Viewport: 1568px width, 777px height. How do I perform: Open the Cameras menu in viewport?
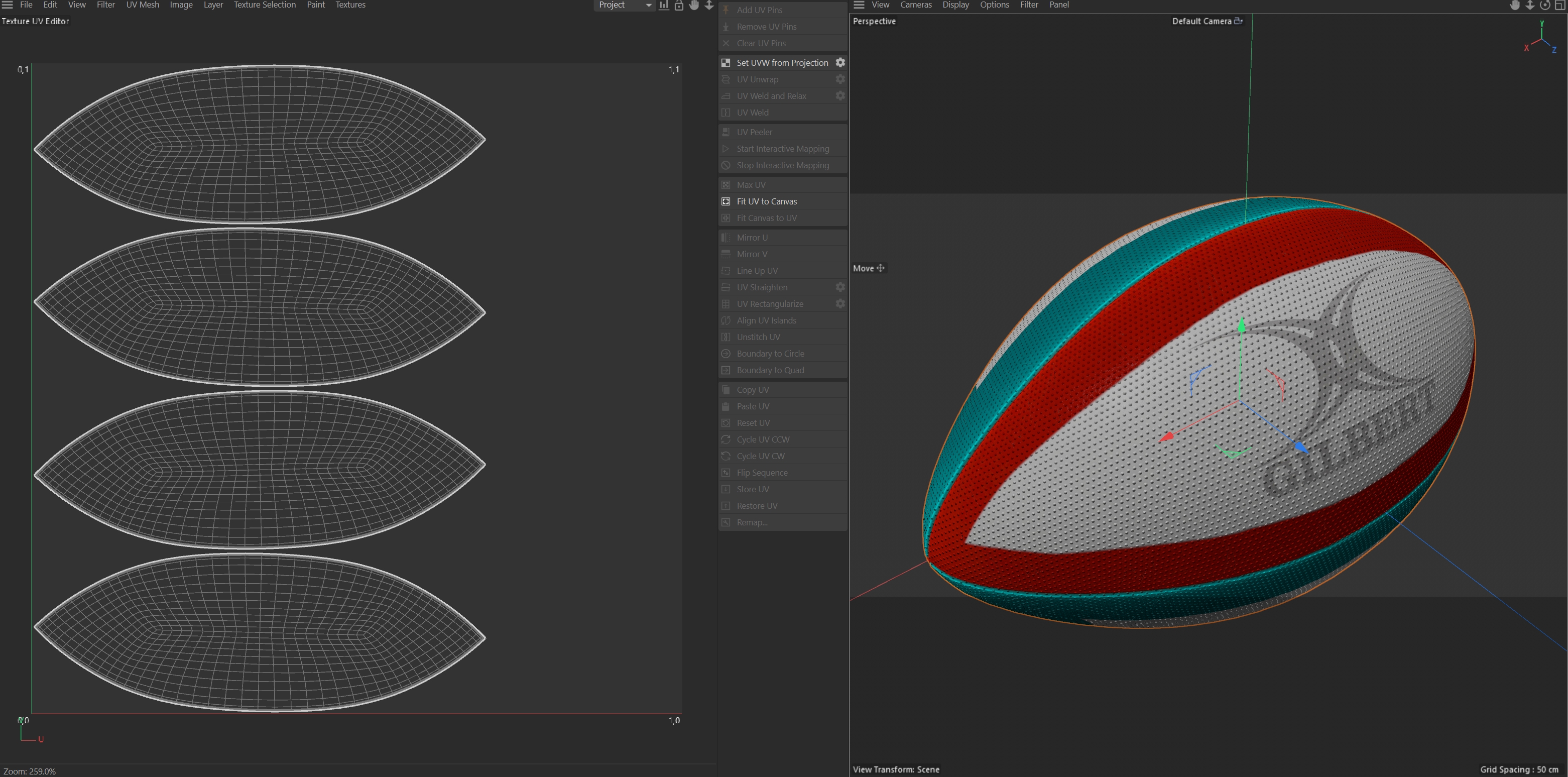tap(915, 5)
